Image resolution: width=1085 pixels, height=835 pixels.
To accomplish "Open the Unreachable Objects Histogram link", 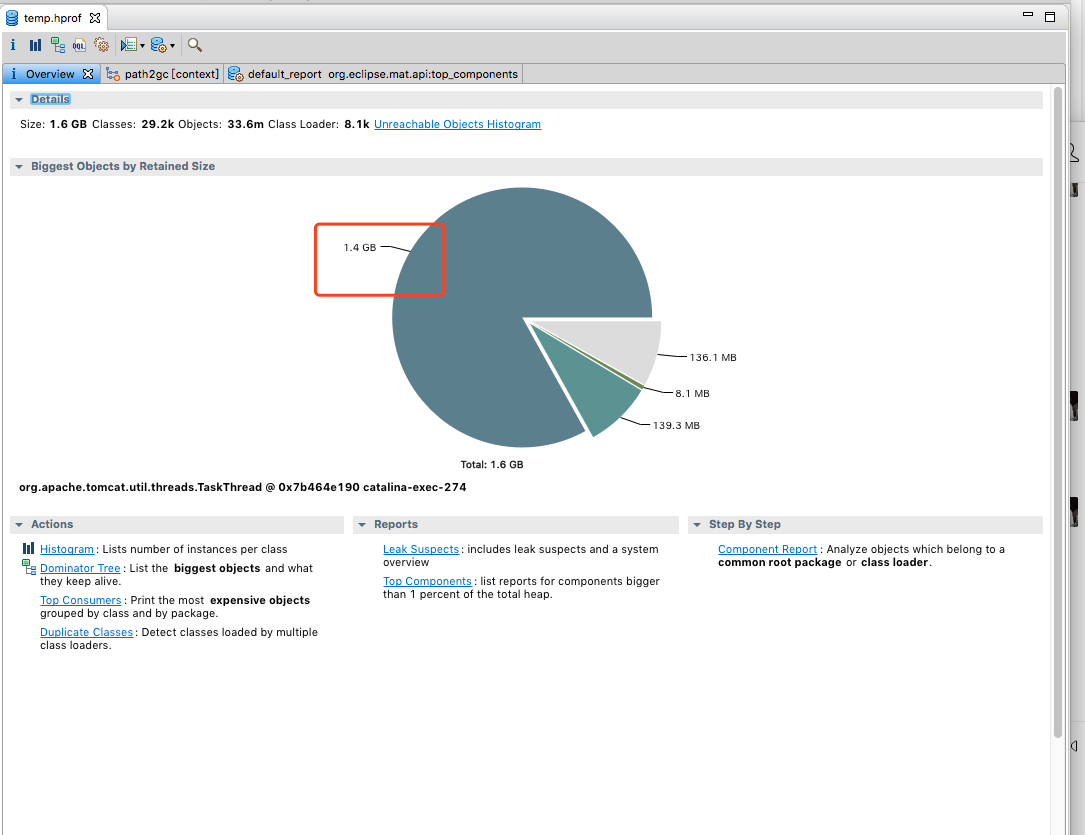I will [x=457, y=125].
